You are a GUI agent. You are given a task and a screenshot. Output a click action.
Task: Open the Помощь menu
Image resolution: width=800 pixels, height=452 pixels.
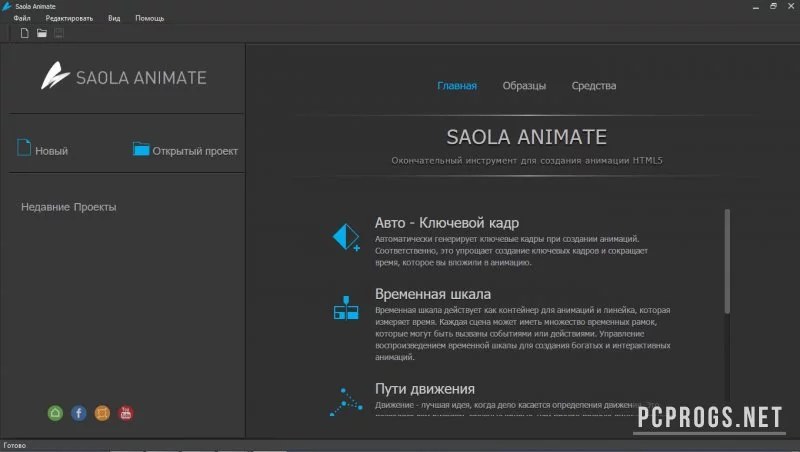click(x=149, y=18)
